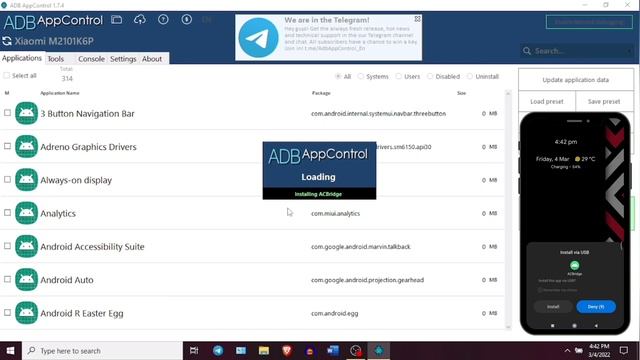Click package com.miui.analytics text
The height and width of the screenshot is (360, 640).
coord(336,213)
